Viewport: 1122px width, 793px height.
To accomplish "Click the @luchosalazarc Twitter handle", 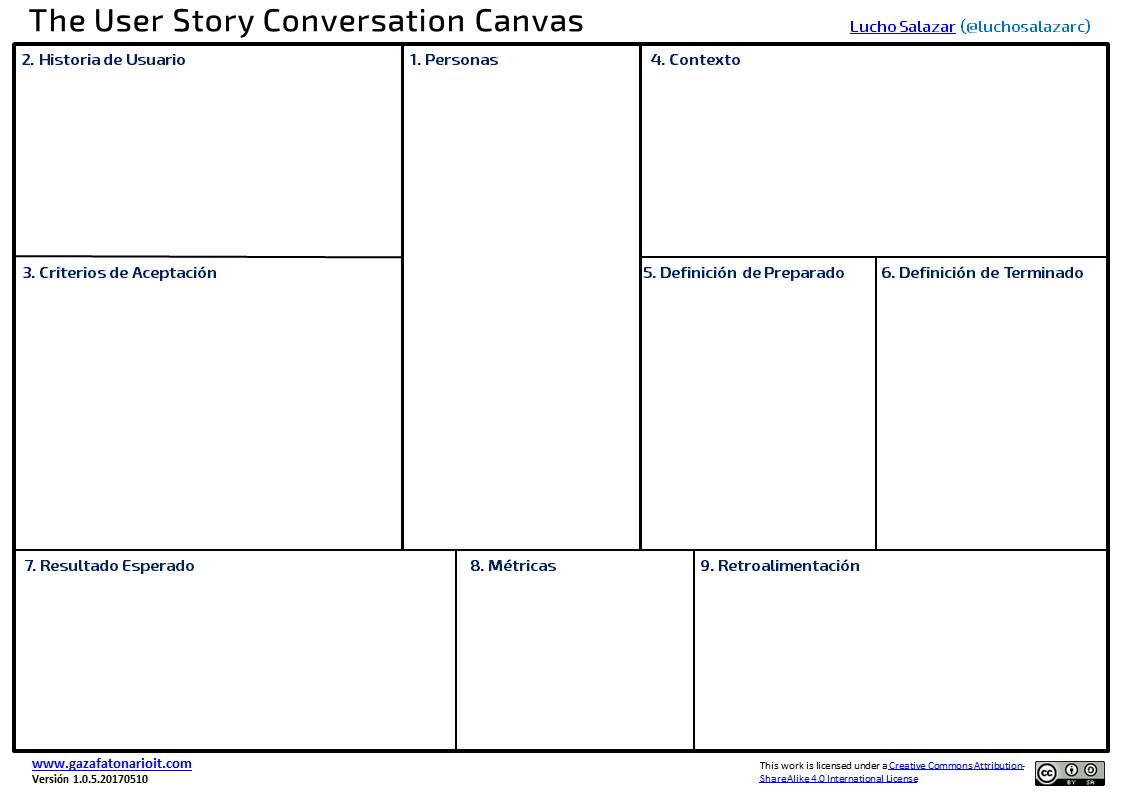I will 1025,26.
